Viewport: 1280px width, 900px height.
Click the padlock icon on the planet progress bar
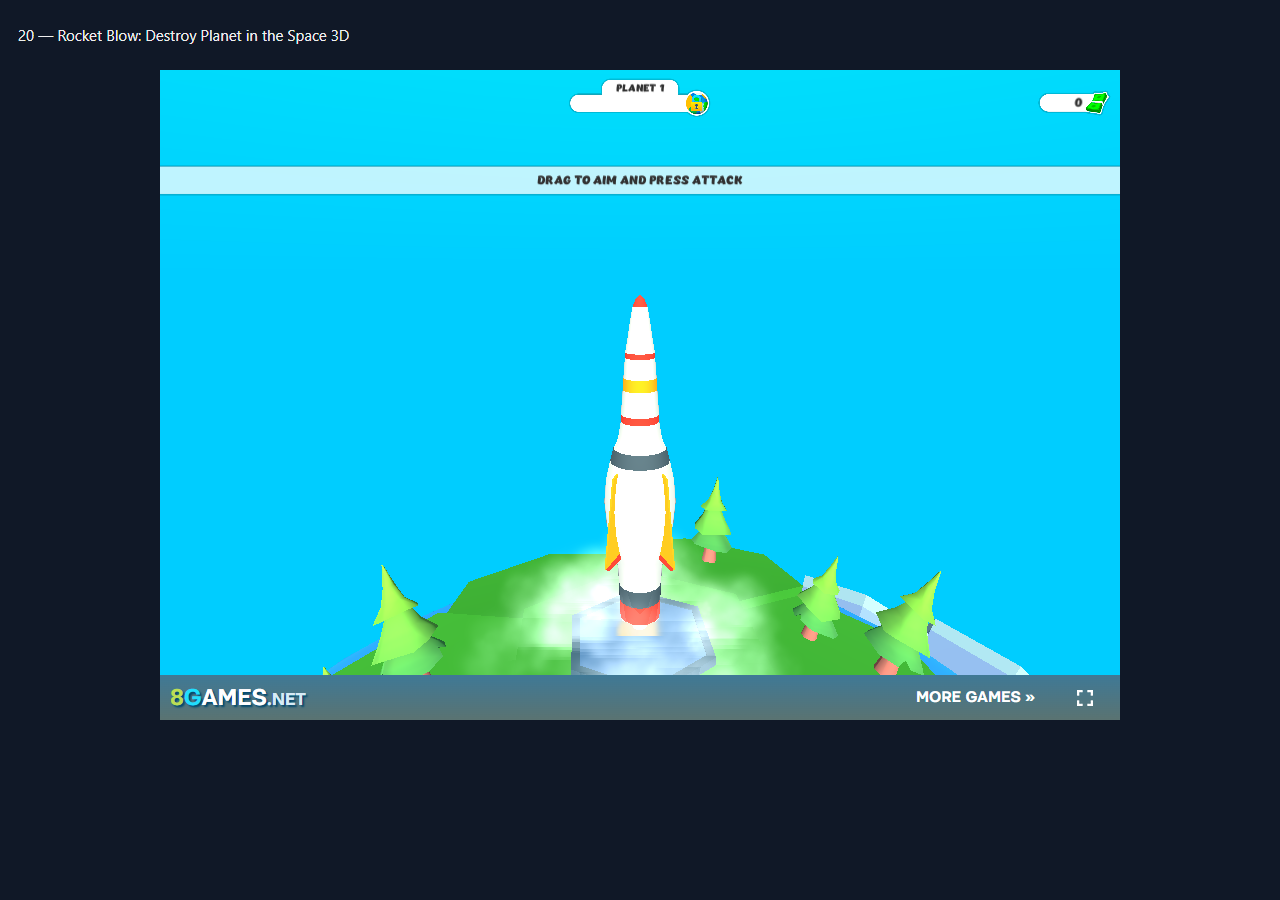point(697,103)
